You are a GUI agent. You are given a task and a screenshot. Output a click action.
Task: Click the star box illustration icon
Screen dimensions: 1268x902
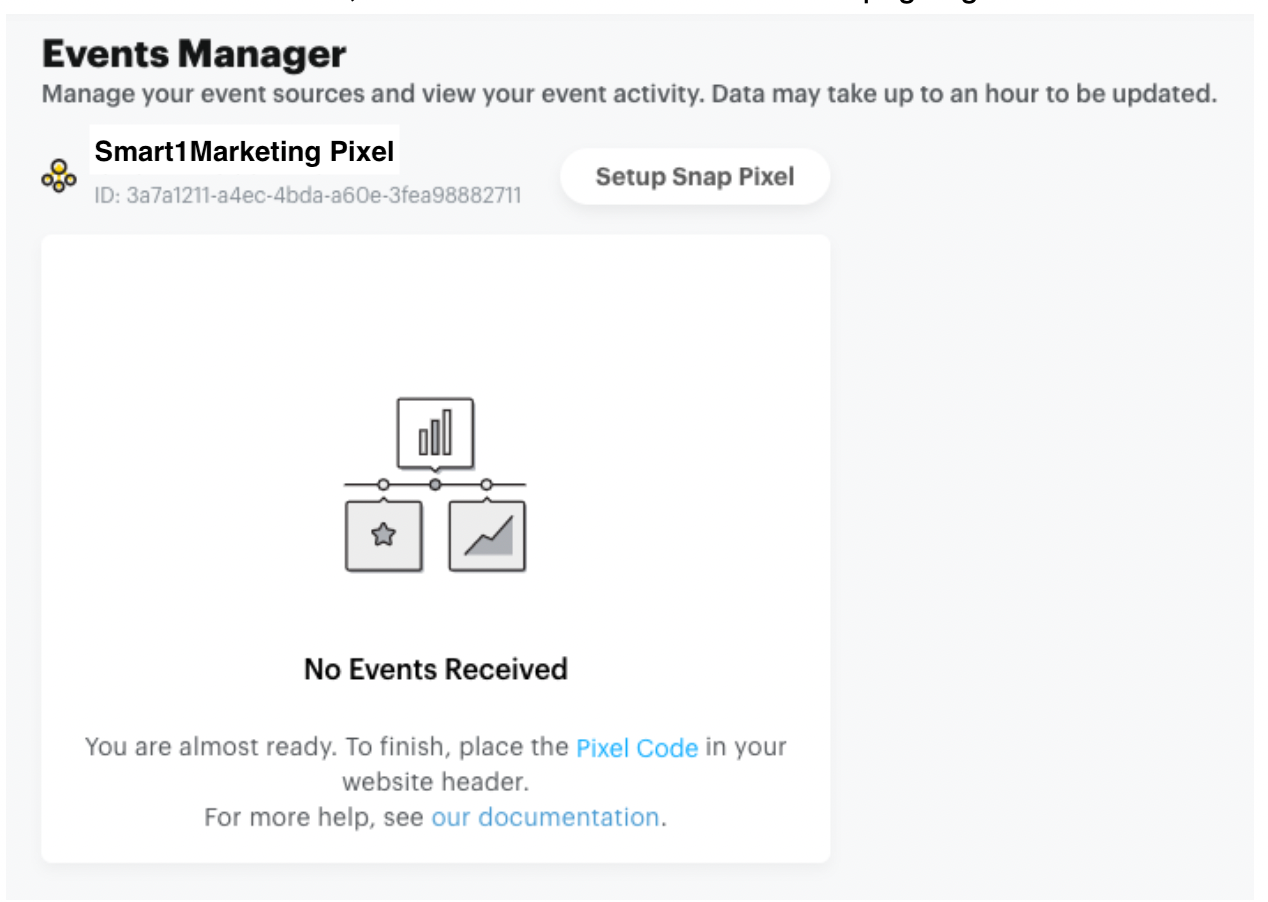pos(383,536)
